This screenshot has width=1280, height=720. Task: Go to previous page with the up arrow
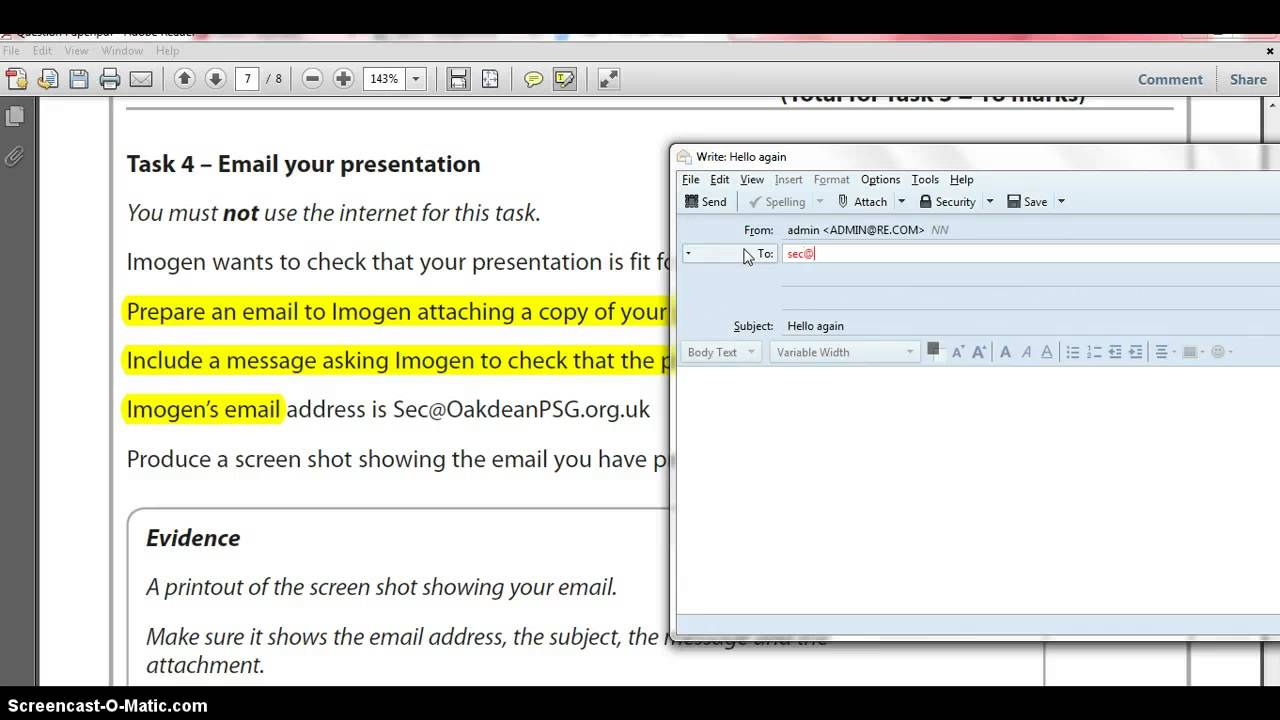click(184, 79)
